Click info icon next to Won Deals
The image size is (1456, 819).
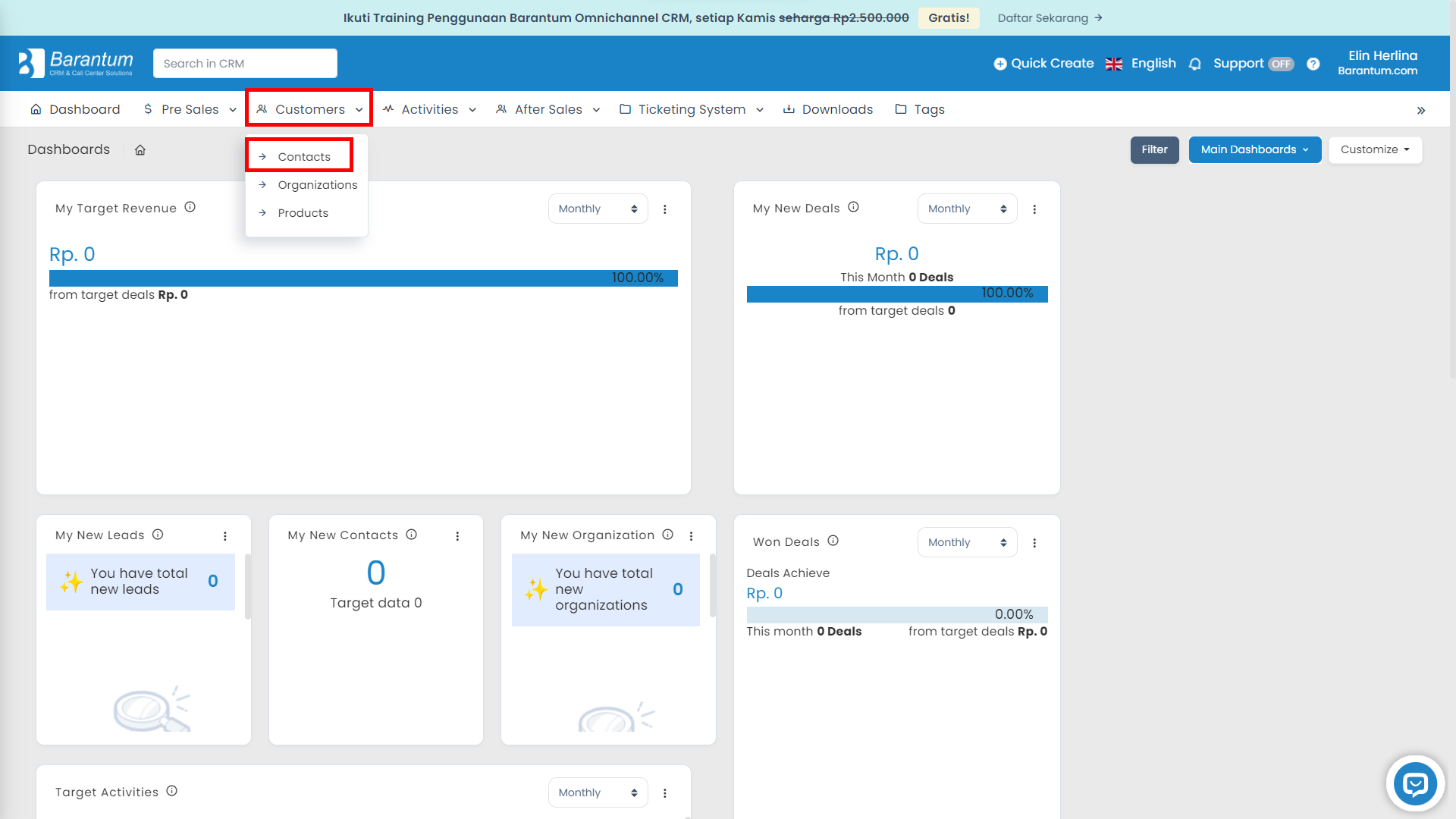click(x=833, y=541)
